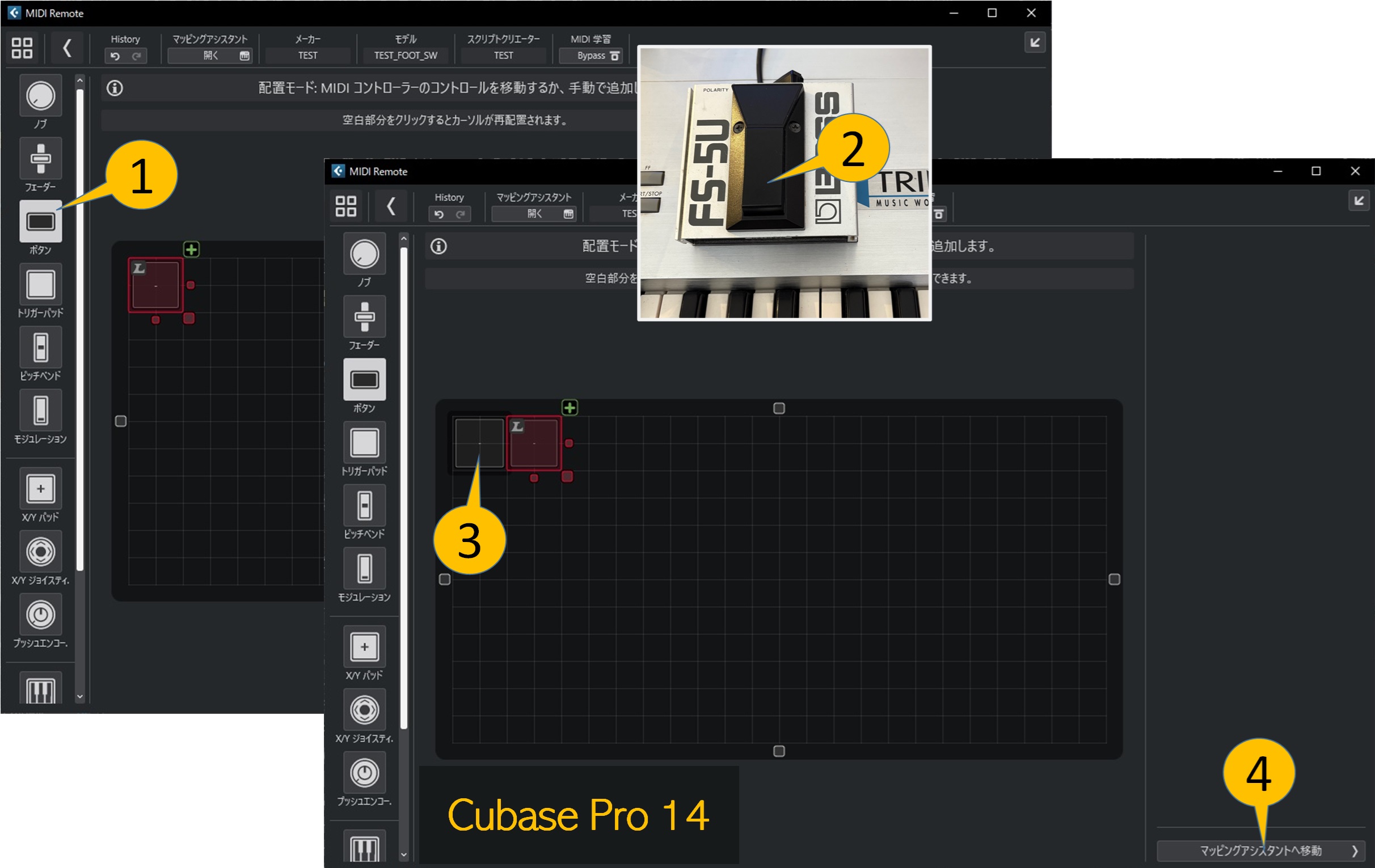1375x868 pixels.
Task: Select the プッシュエンコーダー control in back window
Action: pyautogui.click(x=40, y=615)
